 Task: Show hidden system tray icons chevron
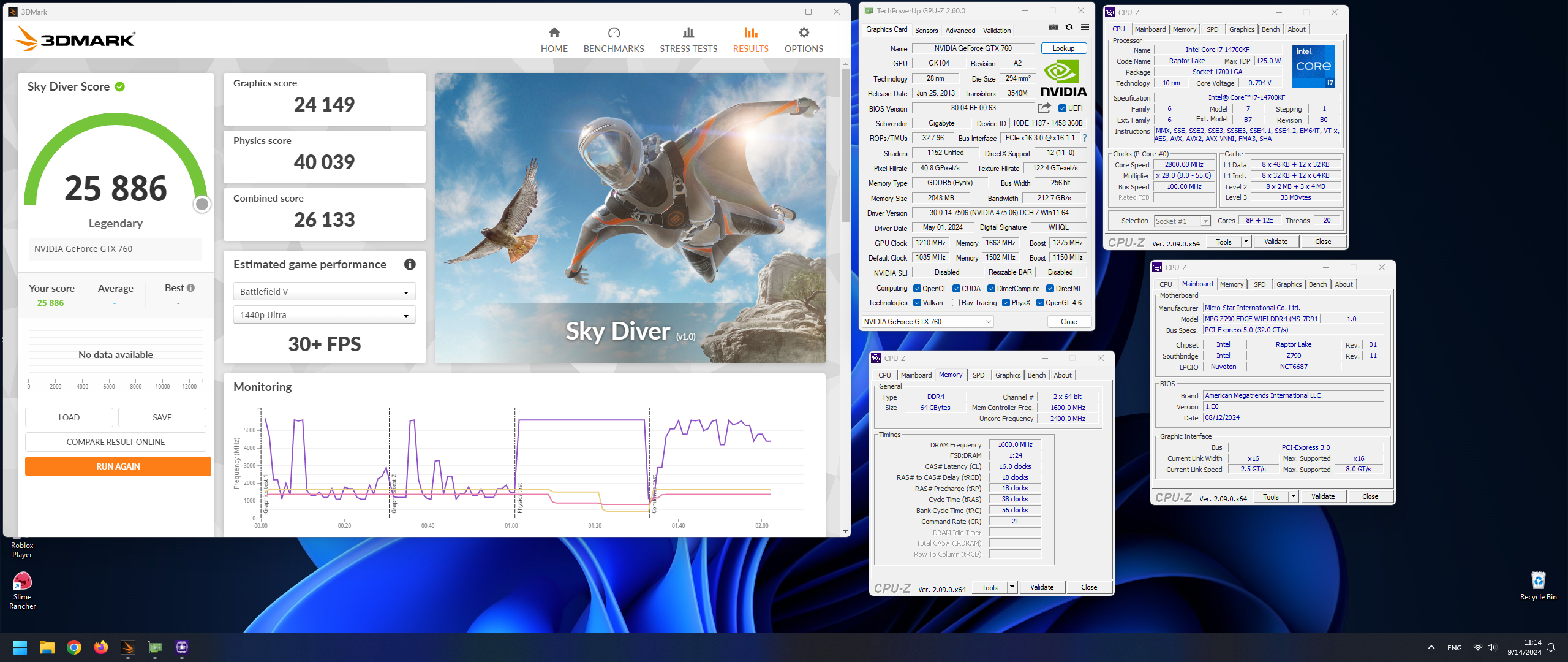1431,647
